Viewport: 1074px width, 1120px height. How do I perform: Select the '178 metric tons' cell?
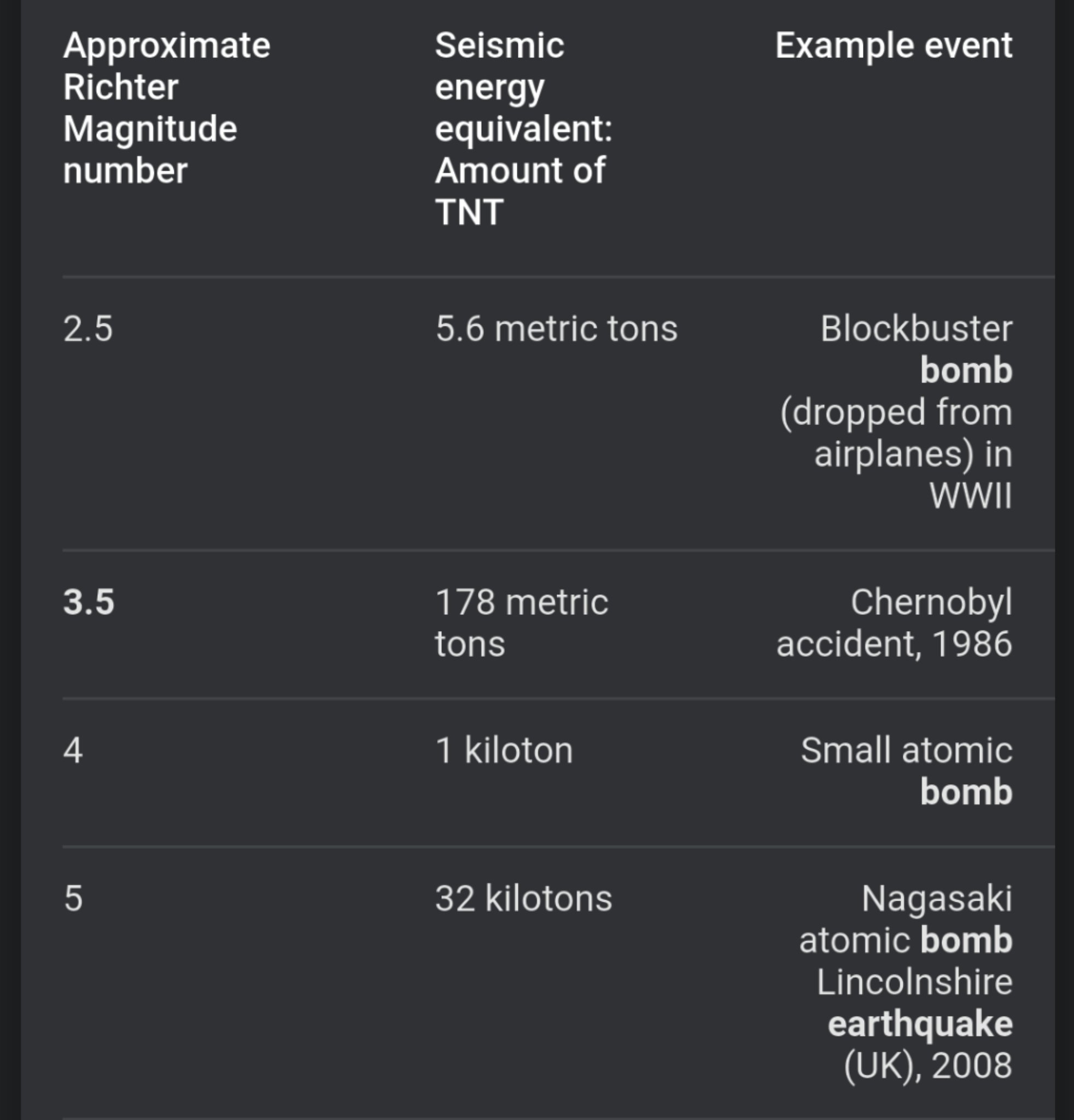(x=522, y=623)
